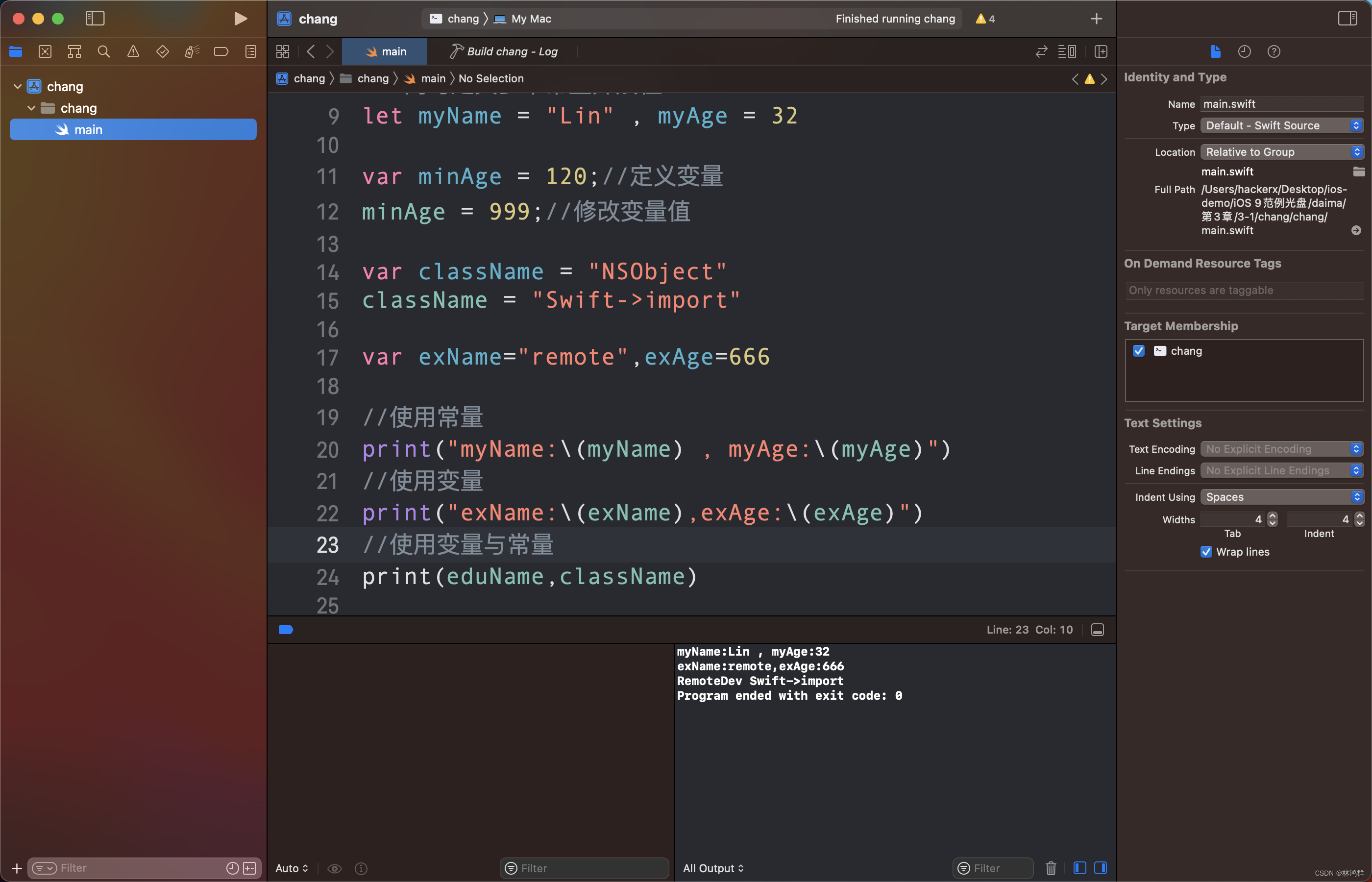Open Indent Using Spaces dropdown
The image size is (1372, 882).
[x=1281, y=496]
